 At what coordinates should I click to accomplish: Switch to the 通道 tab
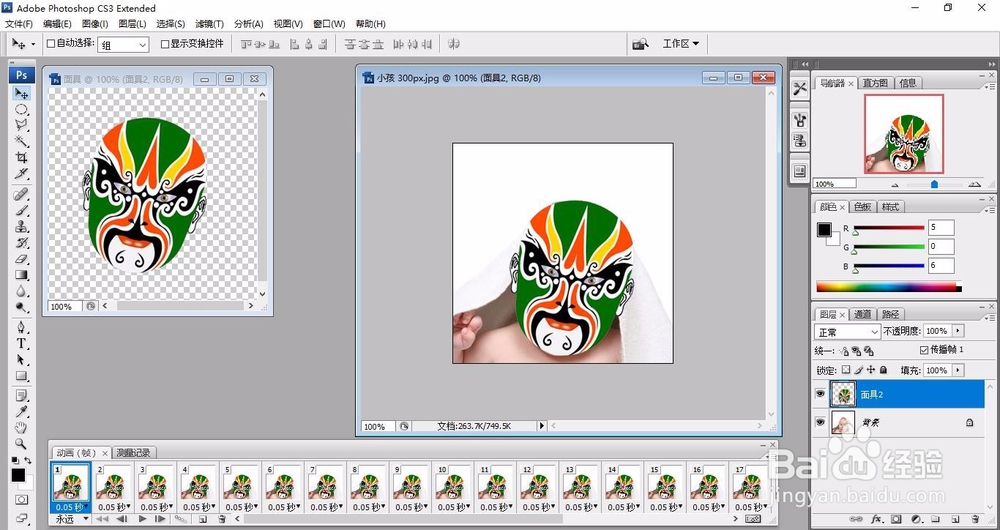862,314
